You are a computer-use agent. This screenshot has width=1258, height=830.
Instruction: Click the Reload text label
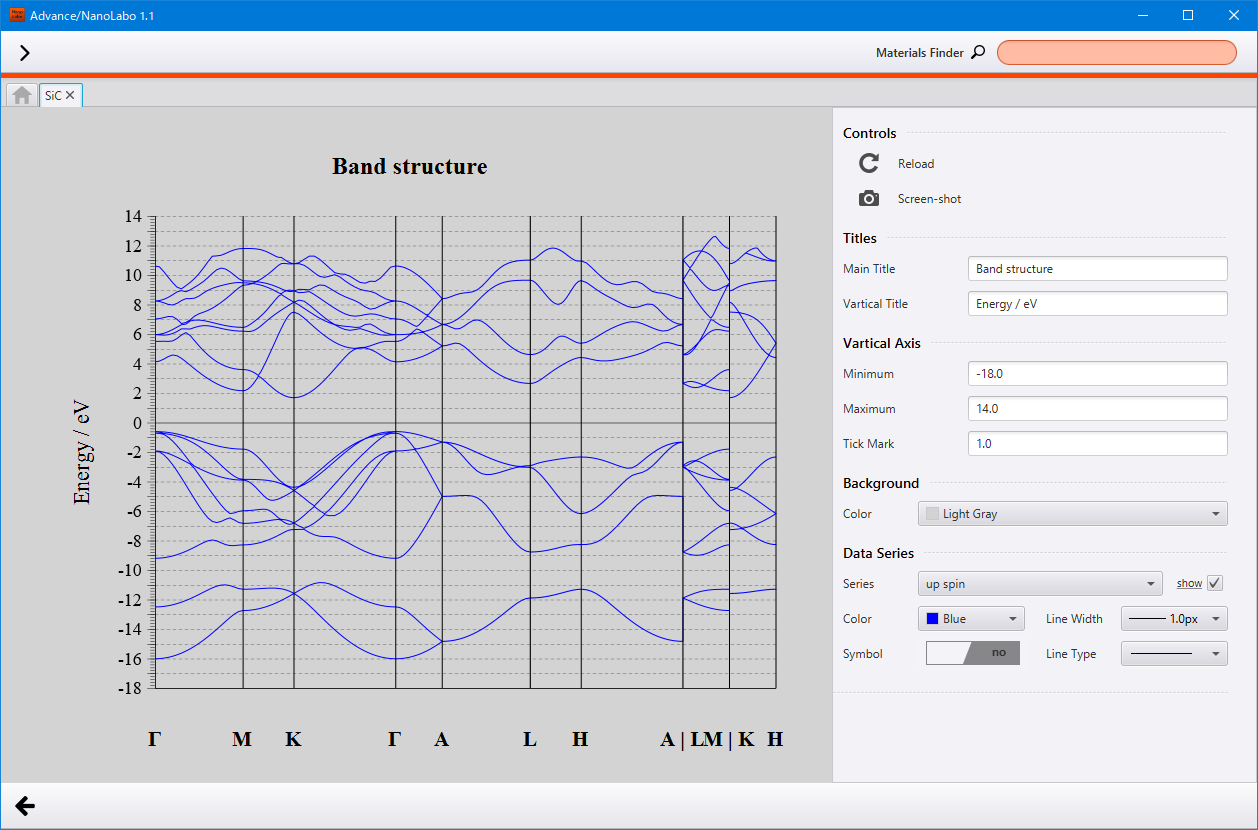[916, 163]
